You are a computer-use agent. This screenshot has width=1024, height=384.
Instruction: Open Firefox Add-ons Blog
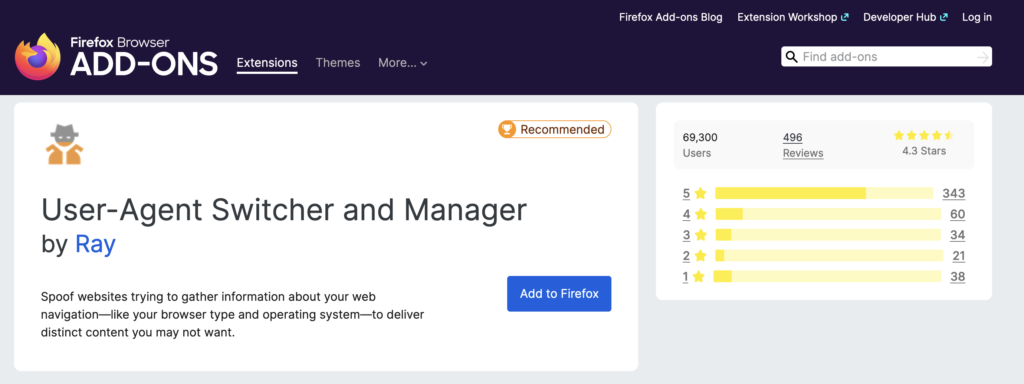[671, 18]
